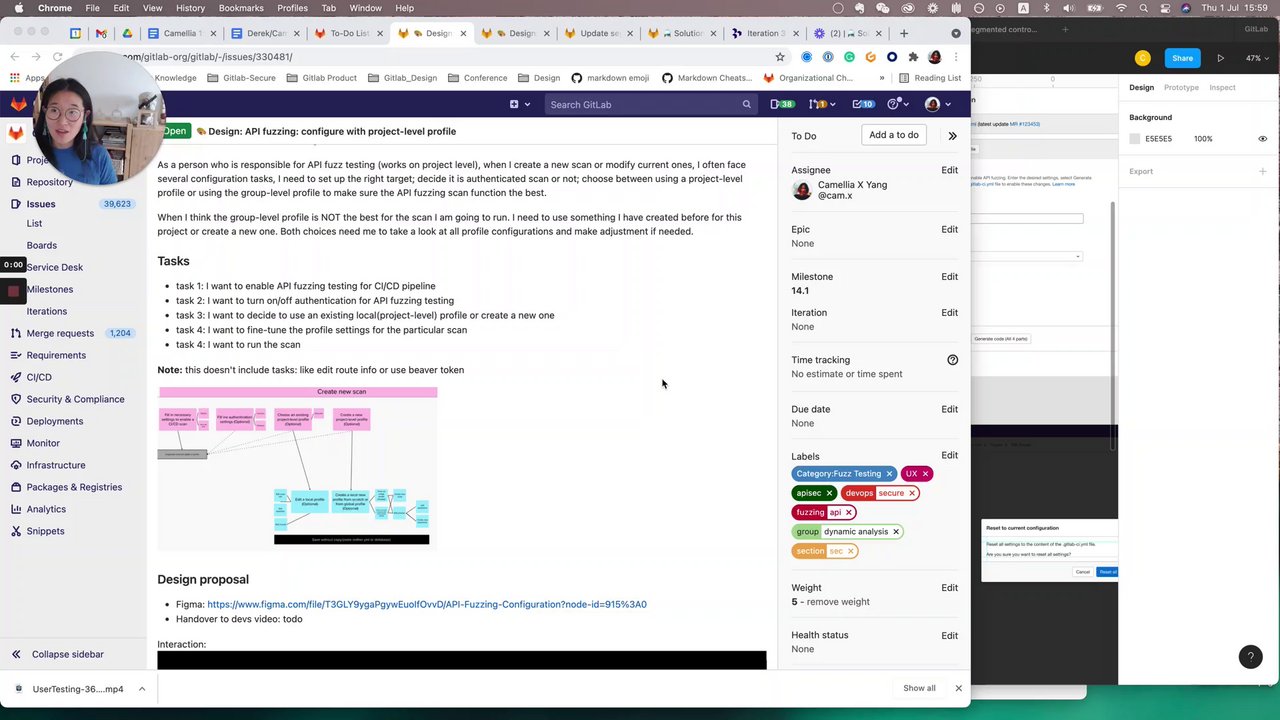This screenshot has height=720, width=1280.
Task: Switch to the To-Do List browser tab
Action: [x=350, y=33]
